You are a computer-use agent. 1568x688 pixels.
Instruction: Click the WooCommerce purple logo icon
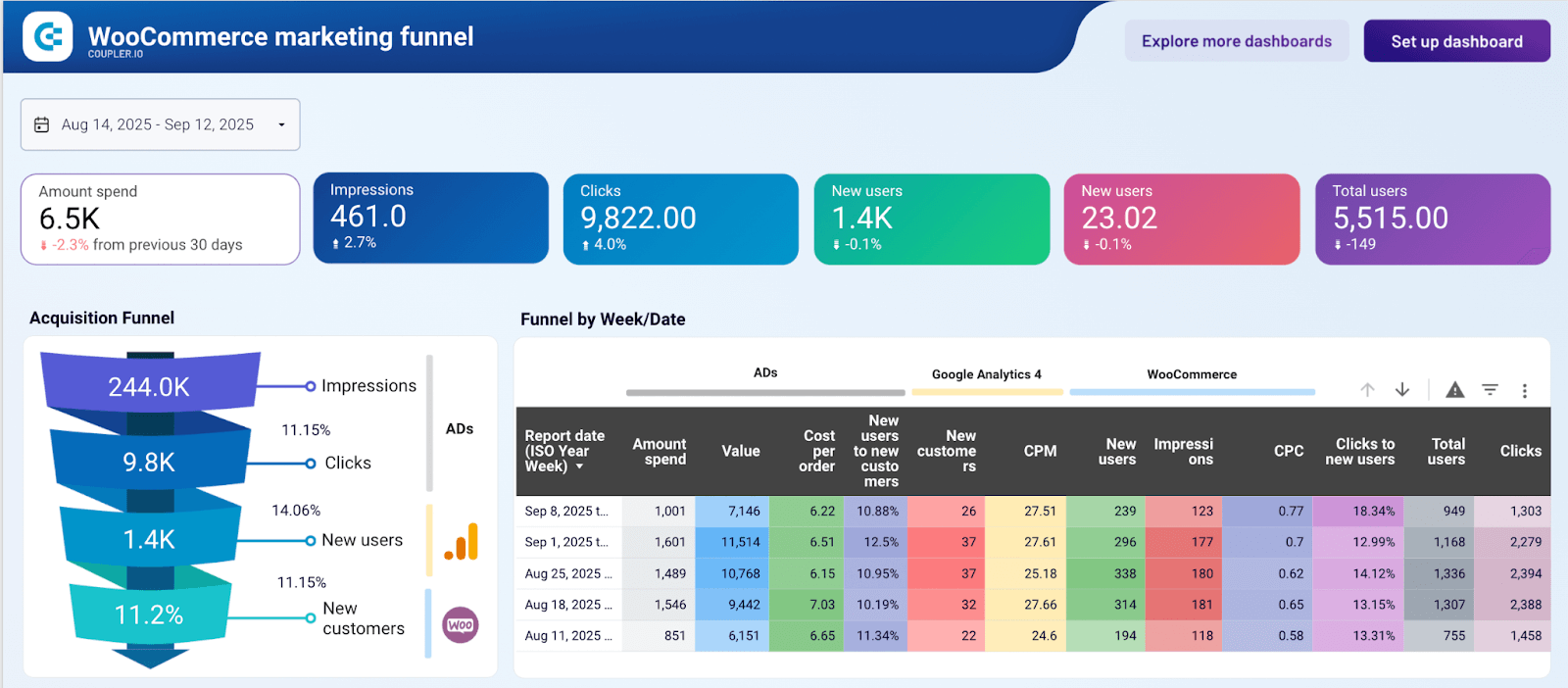(460, 625)
